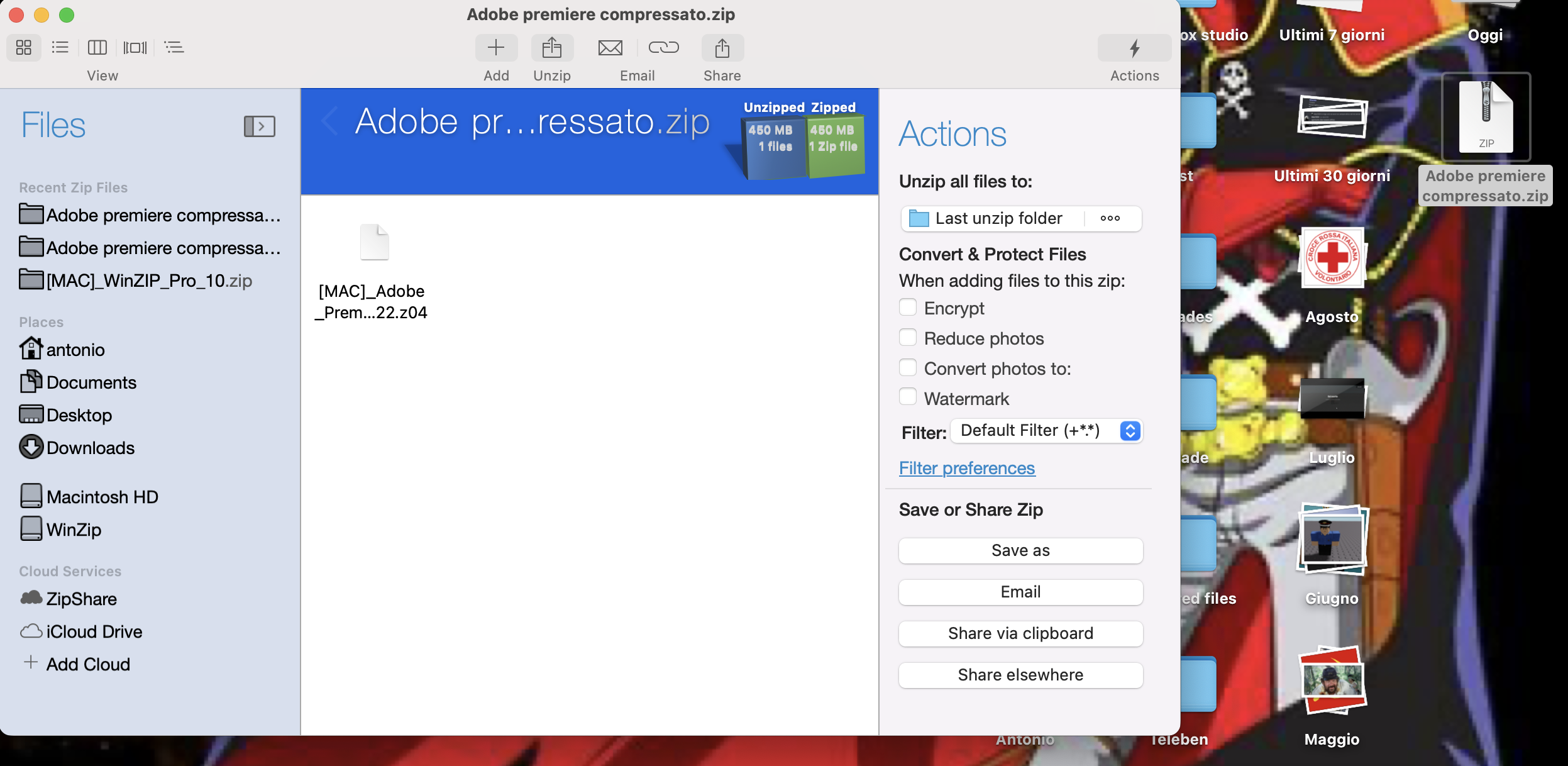Switch to column view
The image size is (1568, 766).
click(x=97, y=47)
